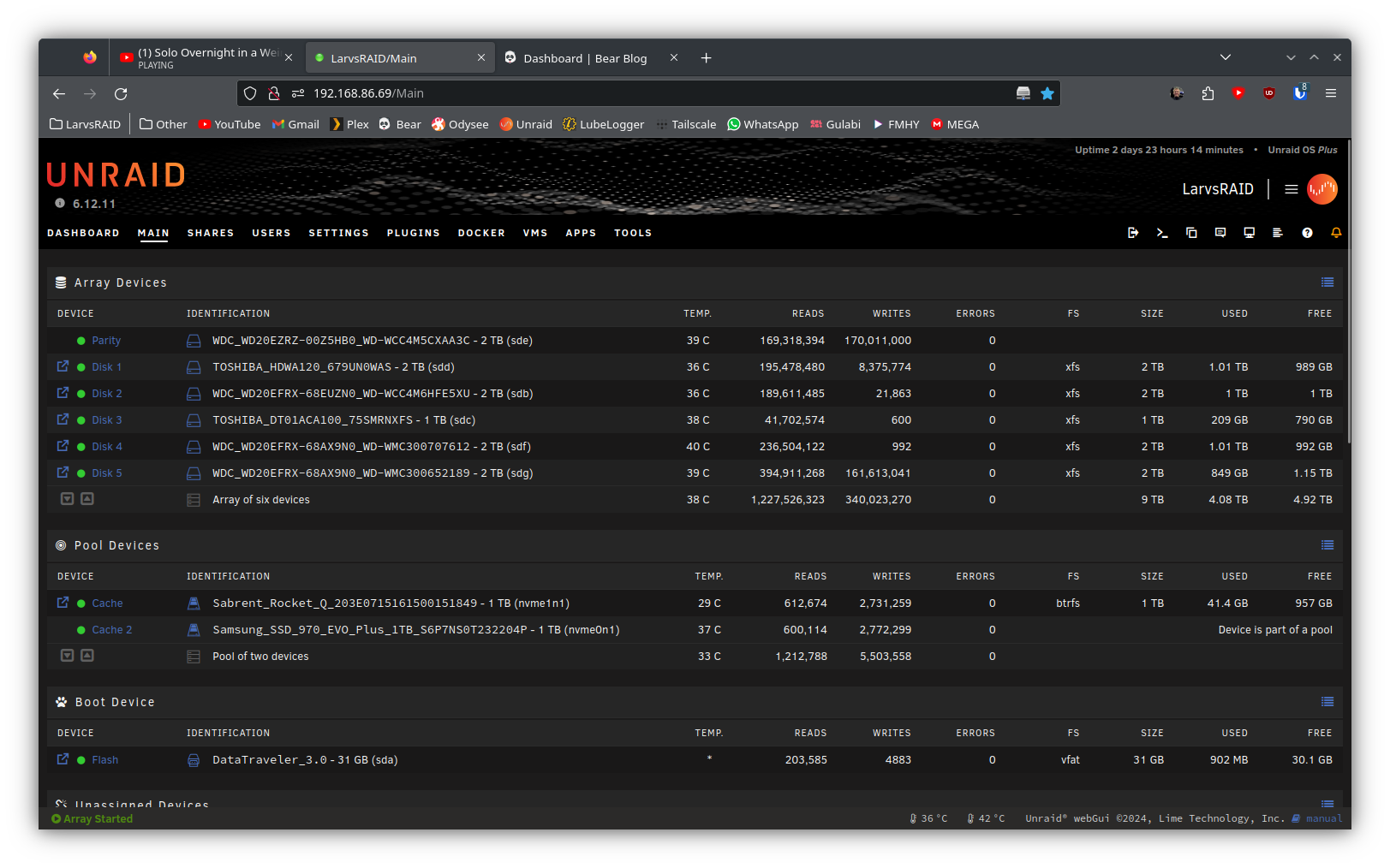Open the Docker menu
This screenshot has height=868, width=1390.
tap(481, 233)
